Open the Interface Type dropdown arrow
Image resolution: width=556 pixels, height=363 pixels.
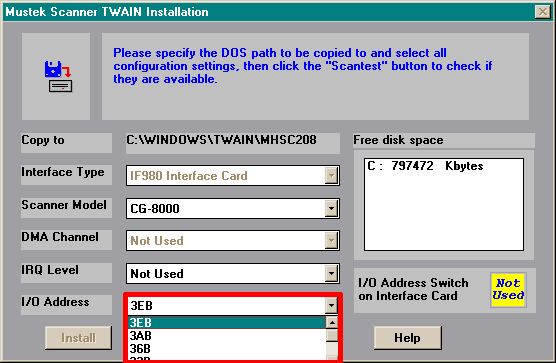coord(331,175)
